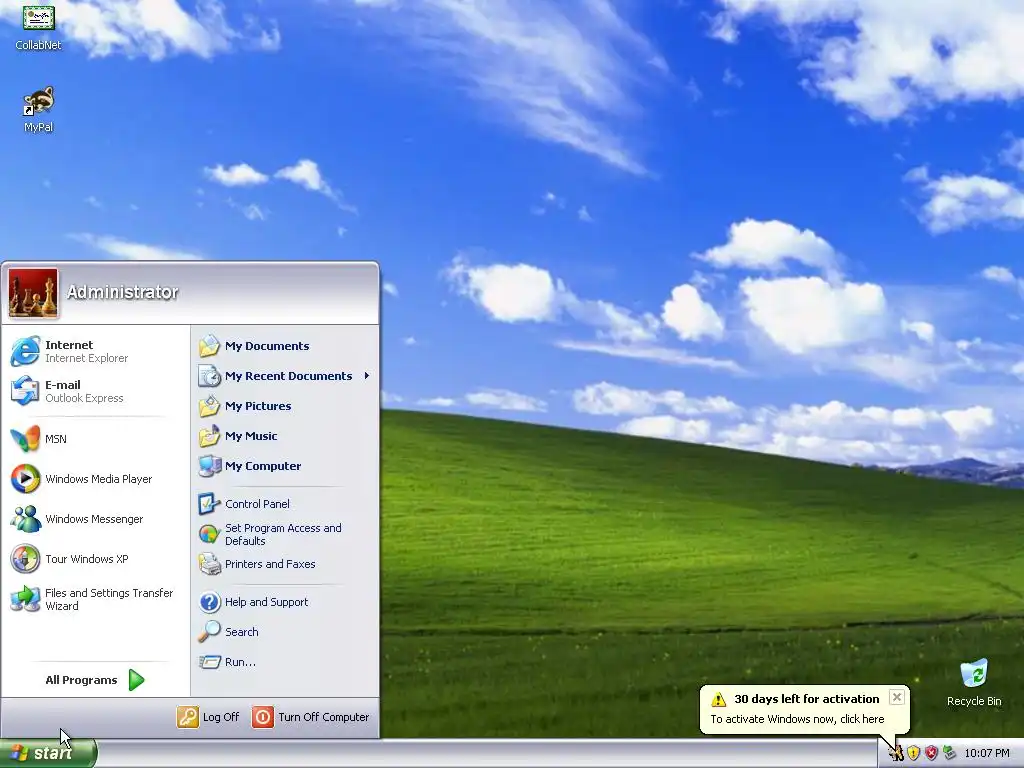Select the MyPal browser desktop icon
Viewport: 1024px width, 768px height.
click(38, 110)
